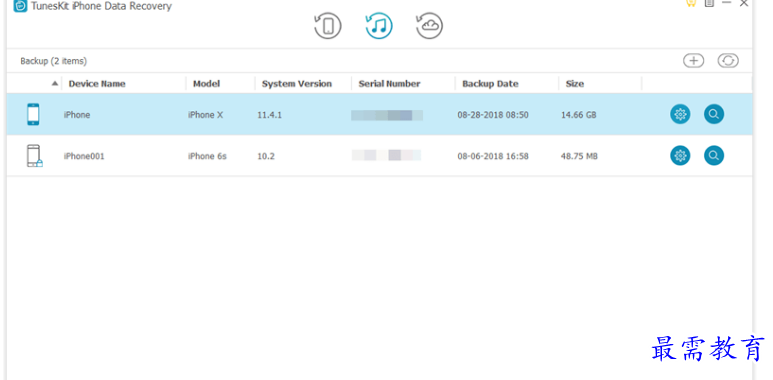
Task: Click the TunesKit app logo
Action: point(20,6)
